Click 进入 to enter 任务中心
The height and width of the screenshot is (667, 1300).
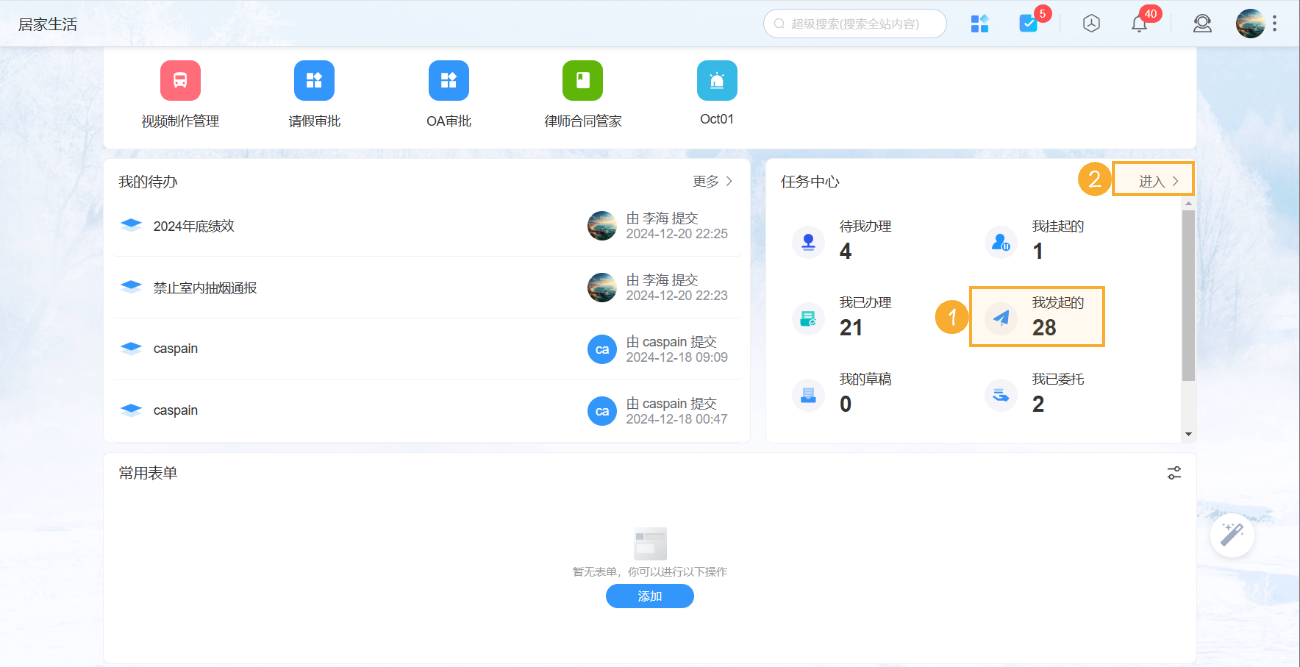pyautogui.click(x=1159, y=182)
